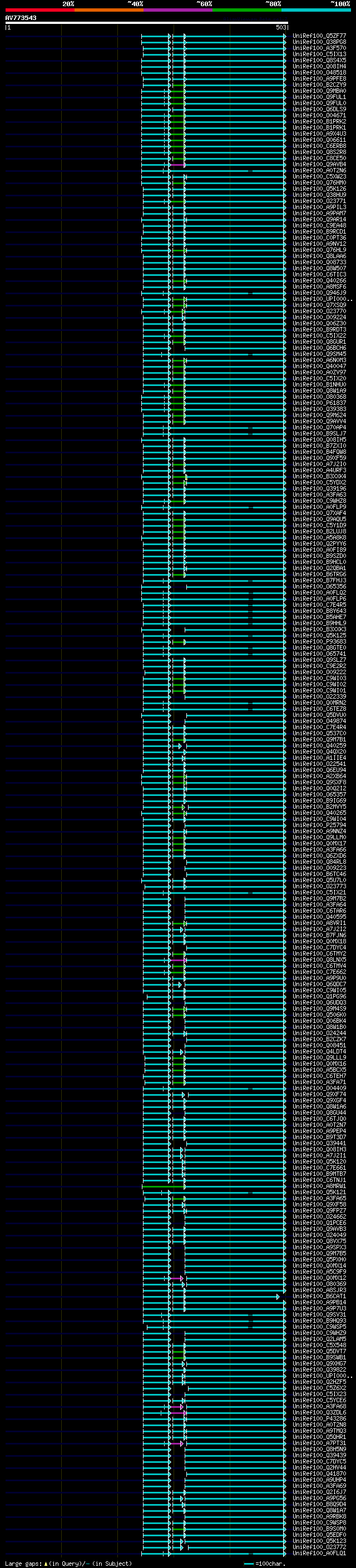This screenshot has height=1568, width=356.
Task: Open the UniRef100_Q5ZF77 hit label
Action: (319, 36)
